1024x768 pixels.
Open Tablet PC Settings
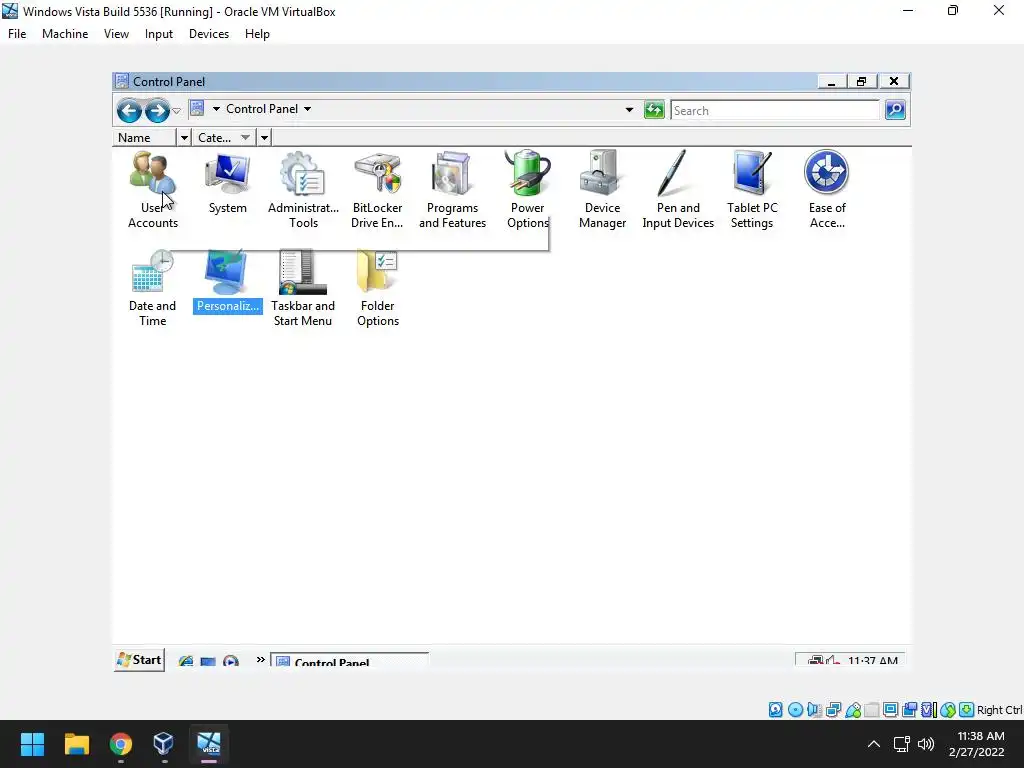pyautogui.click(x=752, y=189)
